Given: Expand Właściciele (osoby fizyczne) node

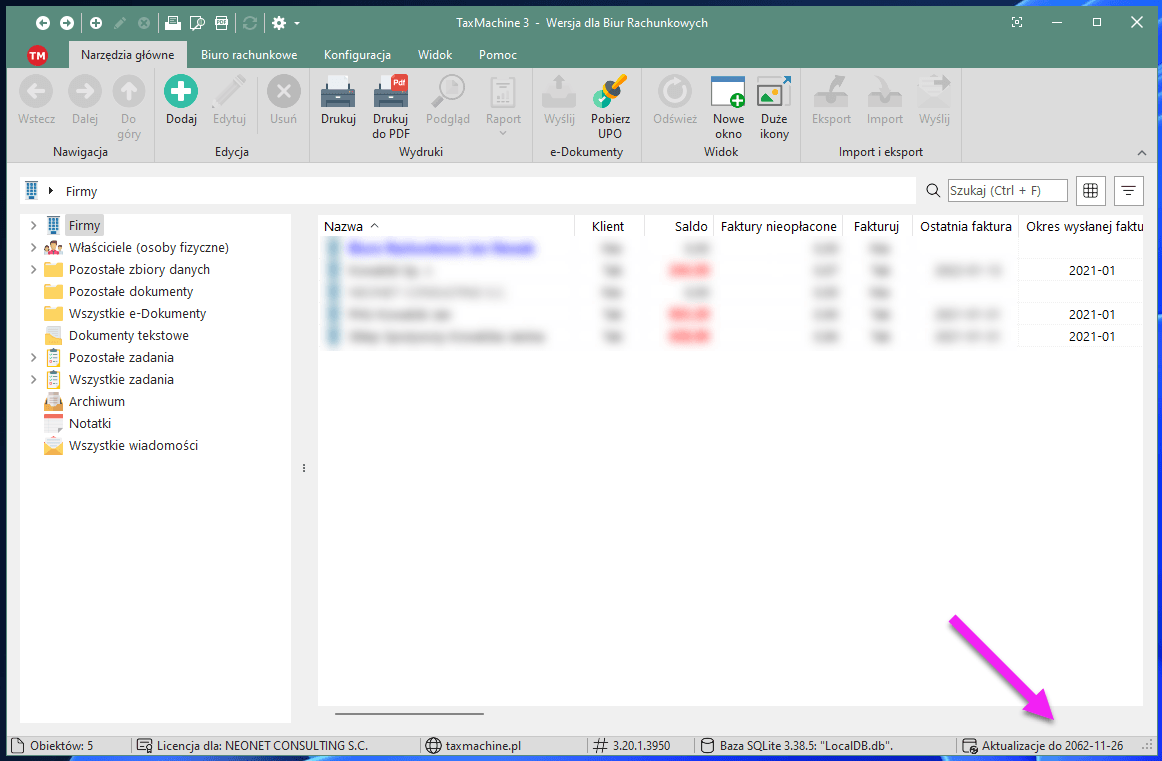Looking at the screenshot, I should click(x=33, y=248).
